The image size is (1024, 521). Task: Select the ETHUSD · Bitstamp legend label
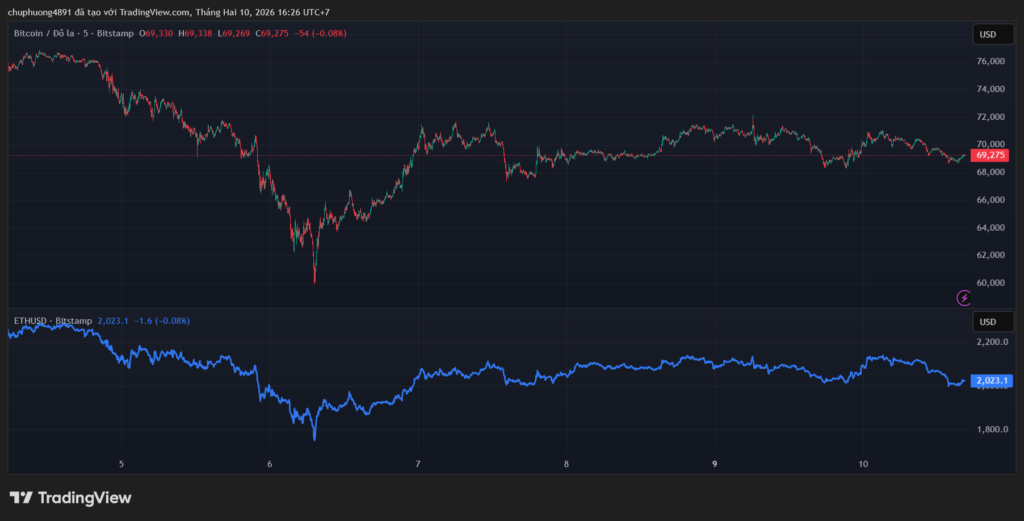point(53,321)
